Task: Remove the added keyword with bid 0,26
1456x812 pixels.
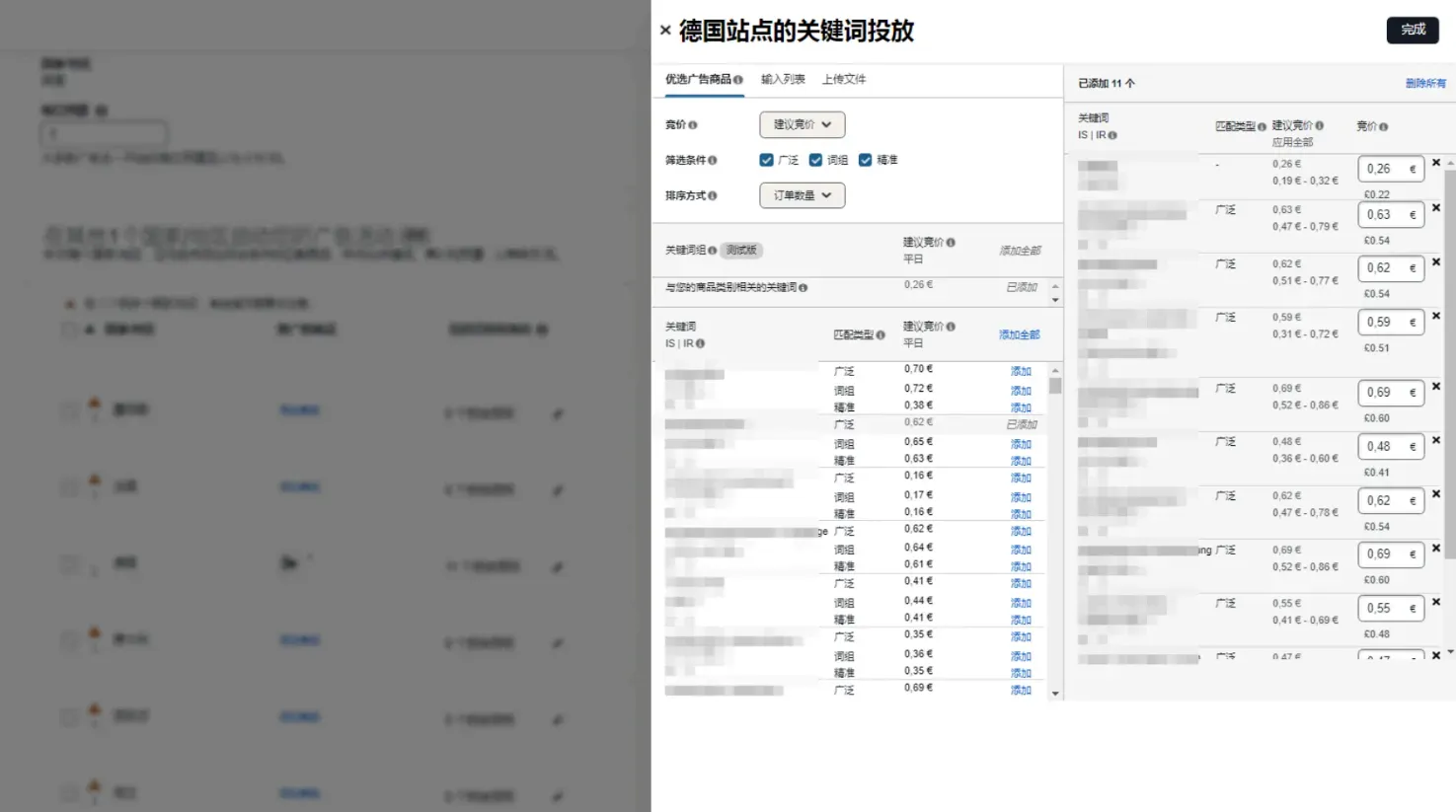Action: (1436, 163)
